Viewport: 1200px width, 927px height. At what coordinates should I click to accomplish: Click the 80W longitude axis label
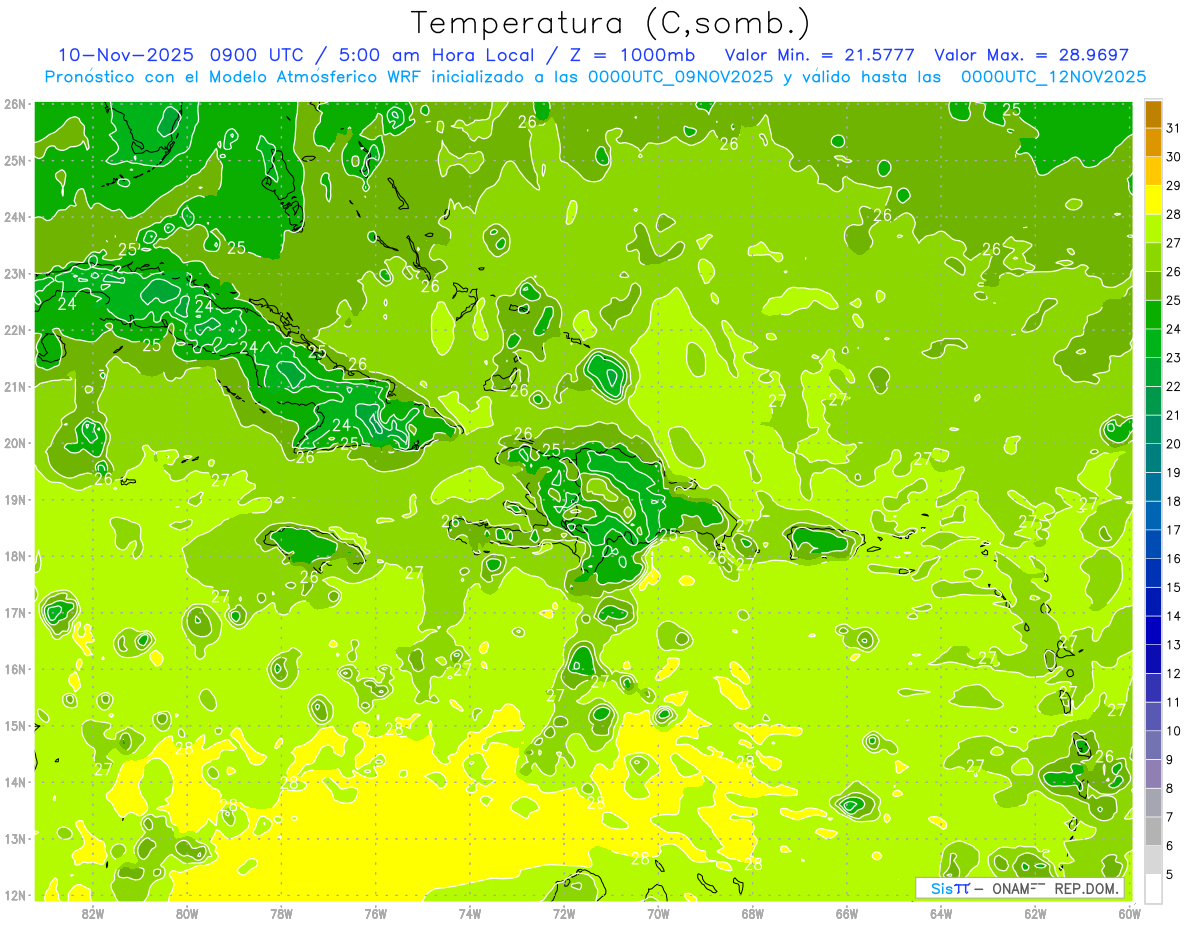click(187, 912)
